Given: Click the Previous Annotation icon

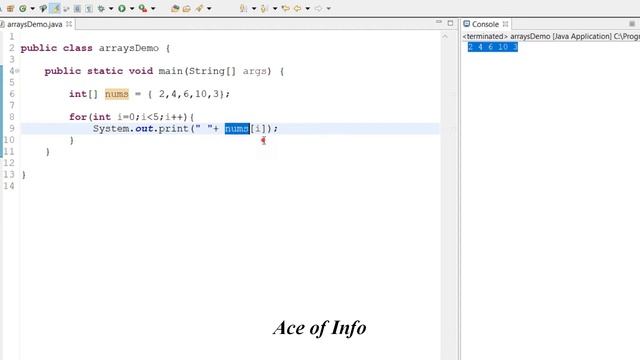Looking at the screenshot, I should point(264,8).
